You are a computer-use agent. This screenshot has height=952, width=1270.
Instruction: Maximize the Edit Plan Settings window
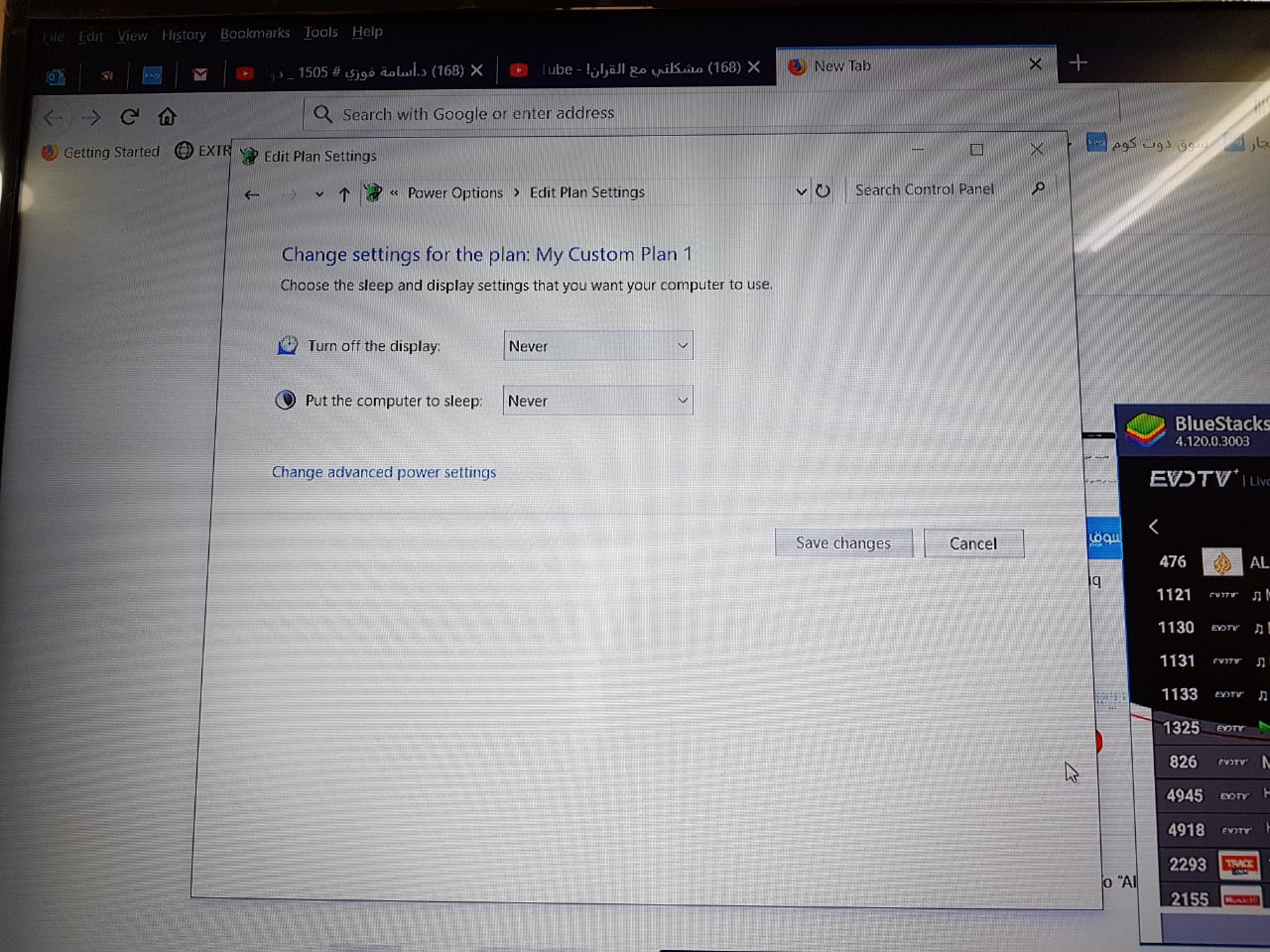(x=976, y=150)
